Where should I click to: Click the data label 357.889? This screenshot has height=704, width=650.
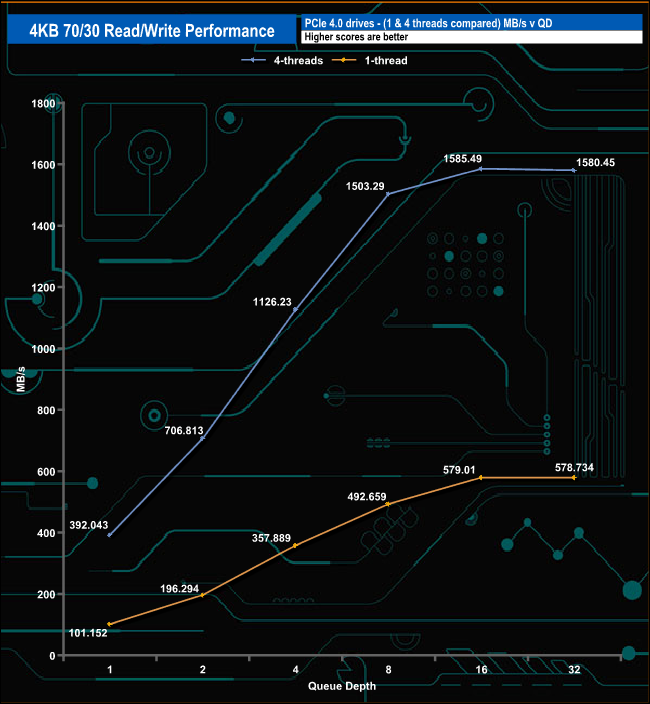pyautogui.click(x=271, y=538)
